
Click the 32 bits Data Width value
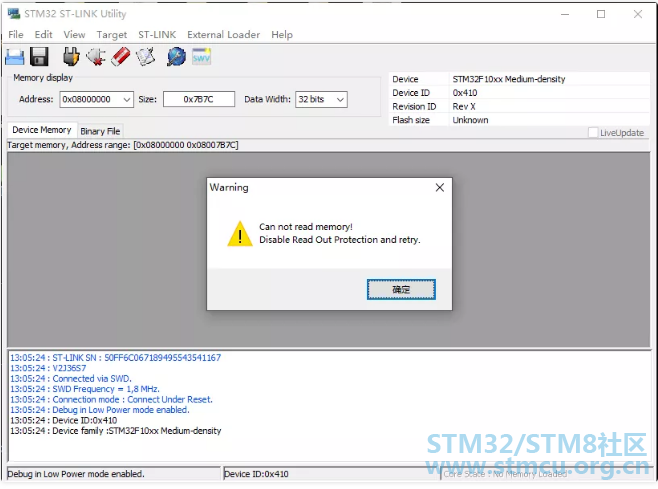pyautogui.click(x=311, y=99)
